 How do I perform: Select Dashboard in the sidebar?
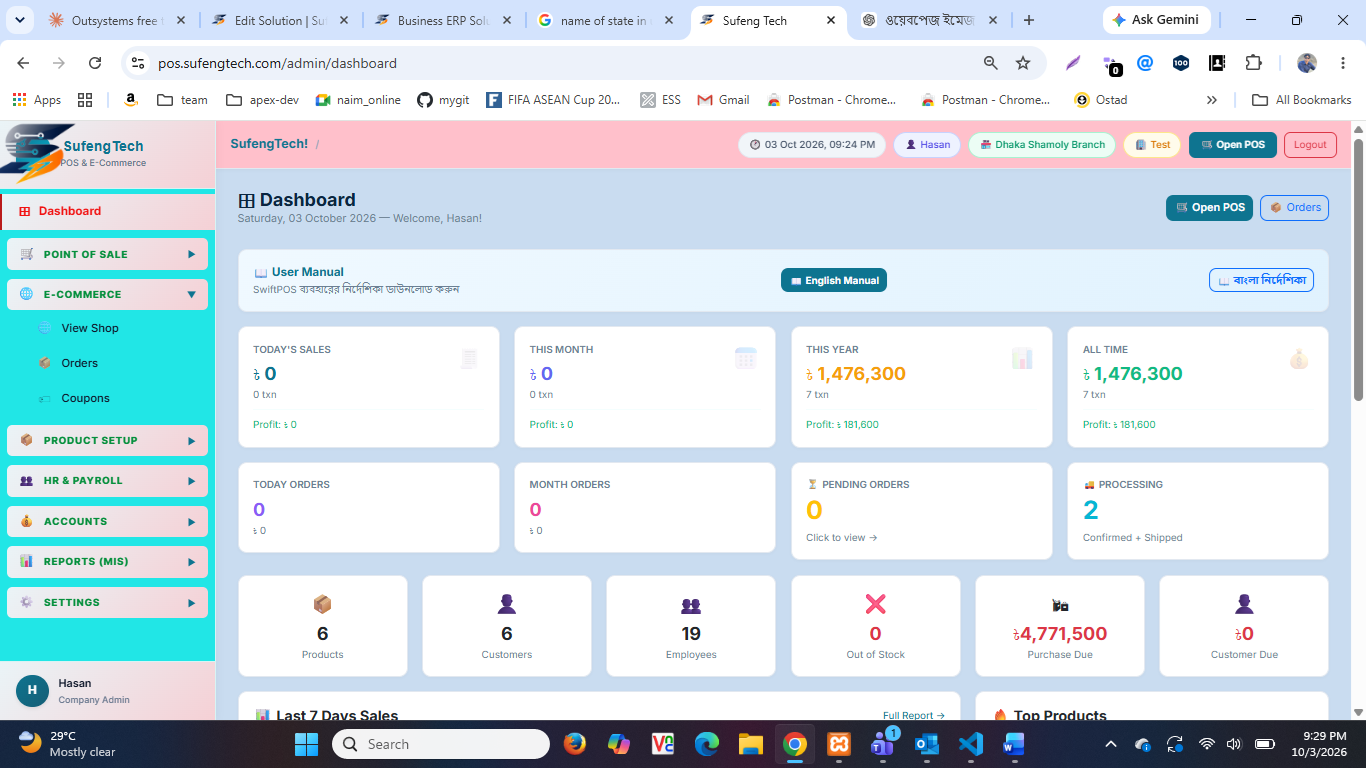pos(108,211)
